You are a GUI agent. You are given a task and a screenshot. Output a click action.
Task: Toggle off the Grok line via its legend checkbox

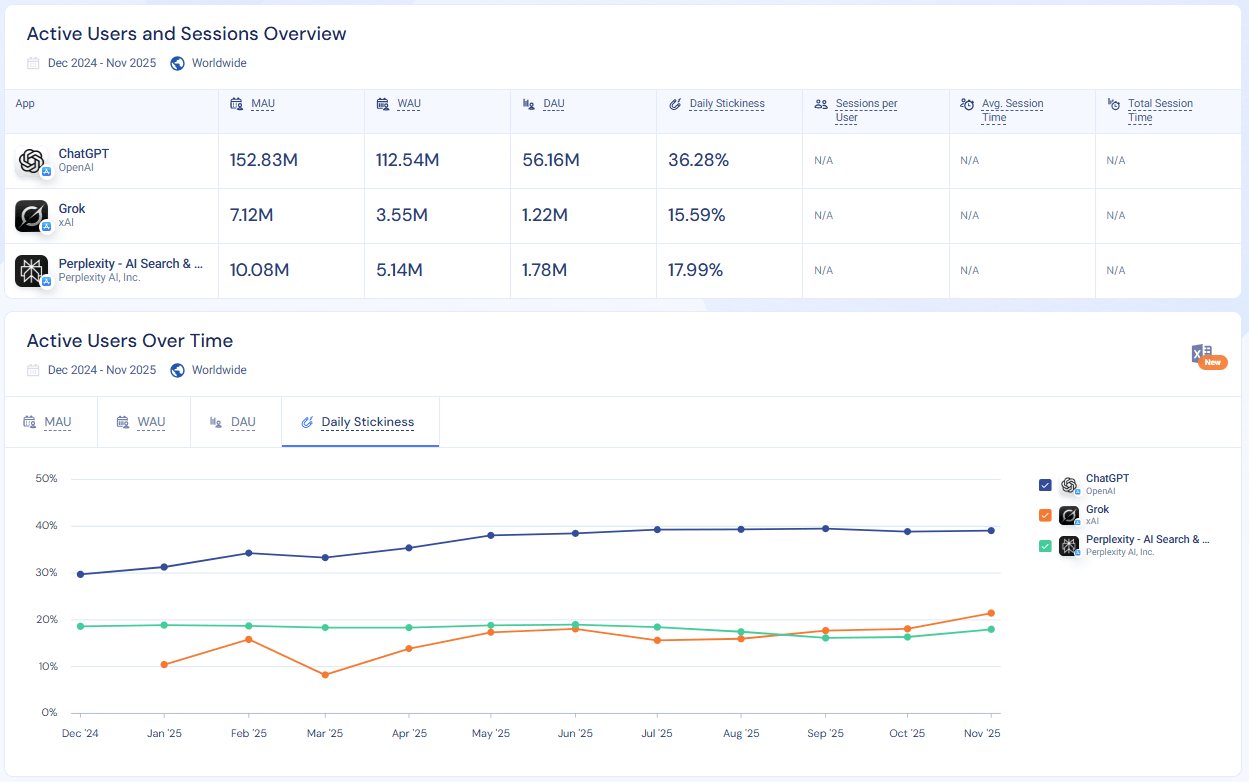tap(1045, 515)
